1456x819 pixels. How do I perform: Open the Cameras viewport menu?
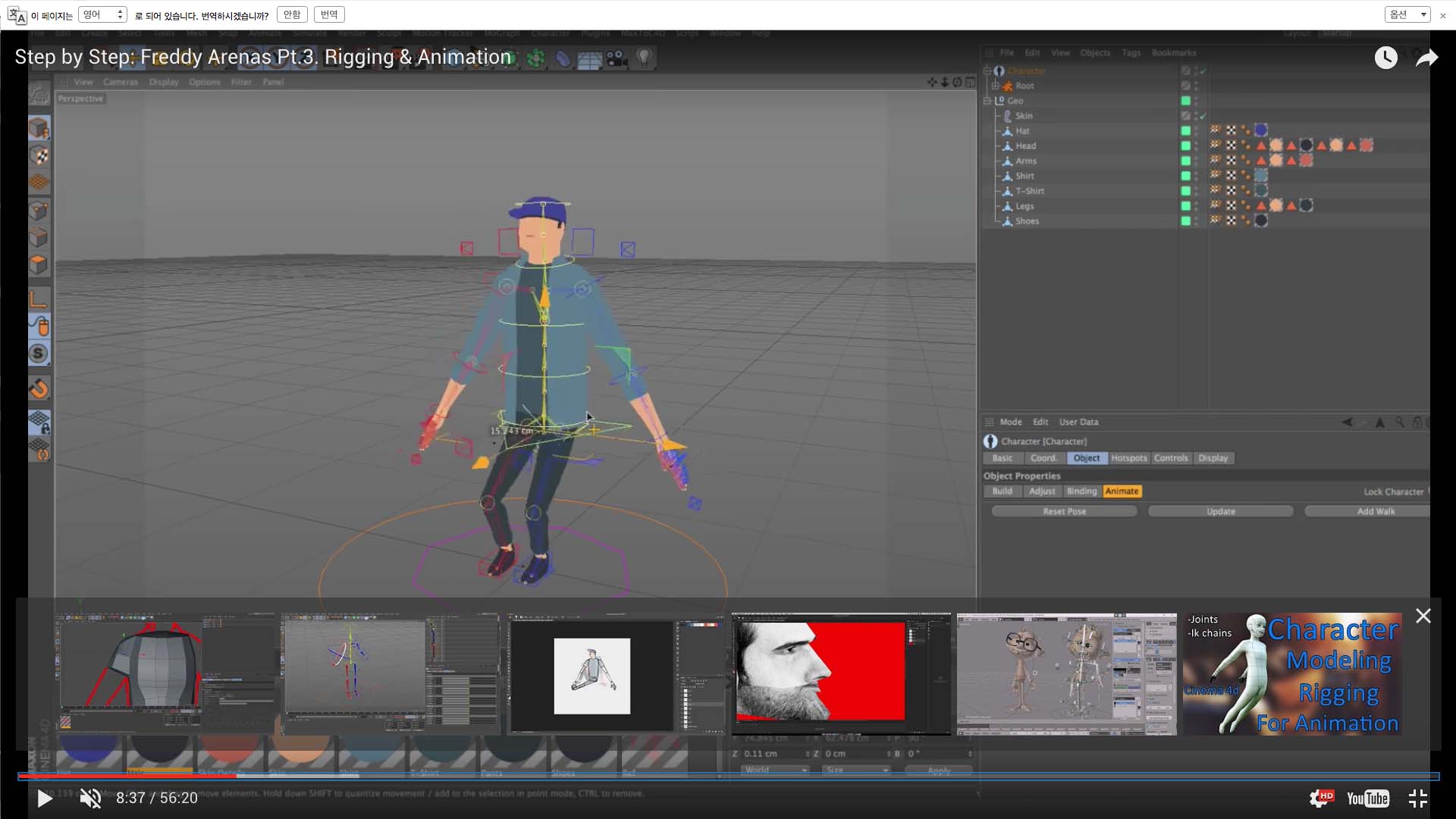121,82
